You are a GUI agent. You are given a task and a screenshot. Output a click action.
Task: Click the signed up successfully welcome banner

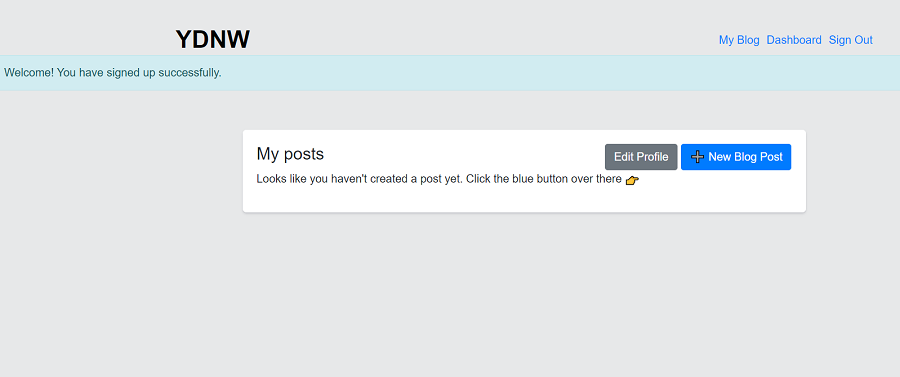(450, 73)
